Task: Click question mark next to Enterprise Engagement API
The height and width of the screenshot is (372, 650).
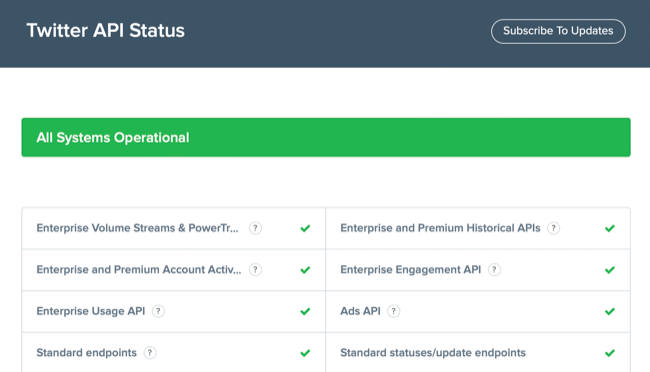Action: point(494,270)
